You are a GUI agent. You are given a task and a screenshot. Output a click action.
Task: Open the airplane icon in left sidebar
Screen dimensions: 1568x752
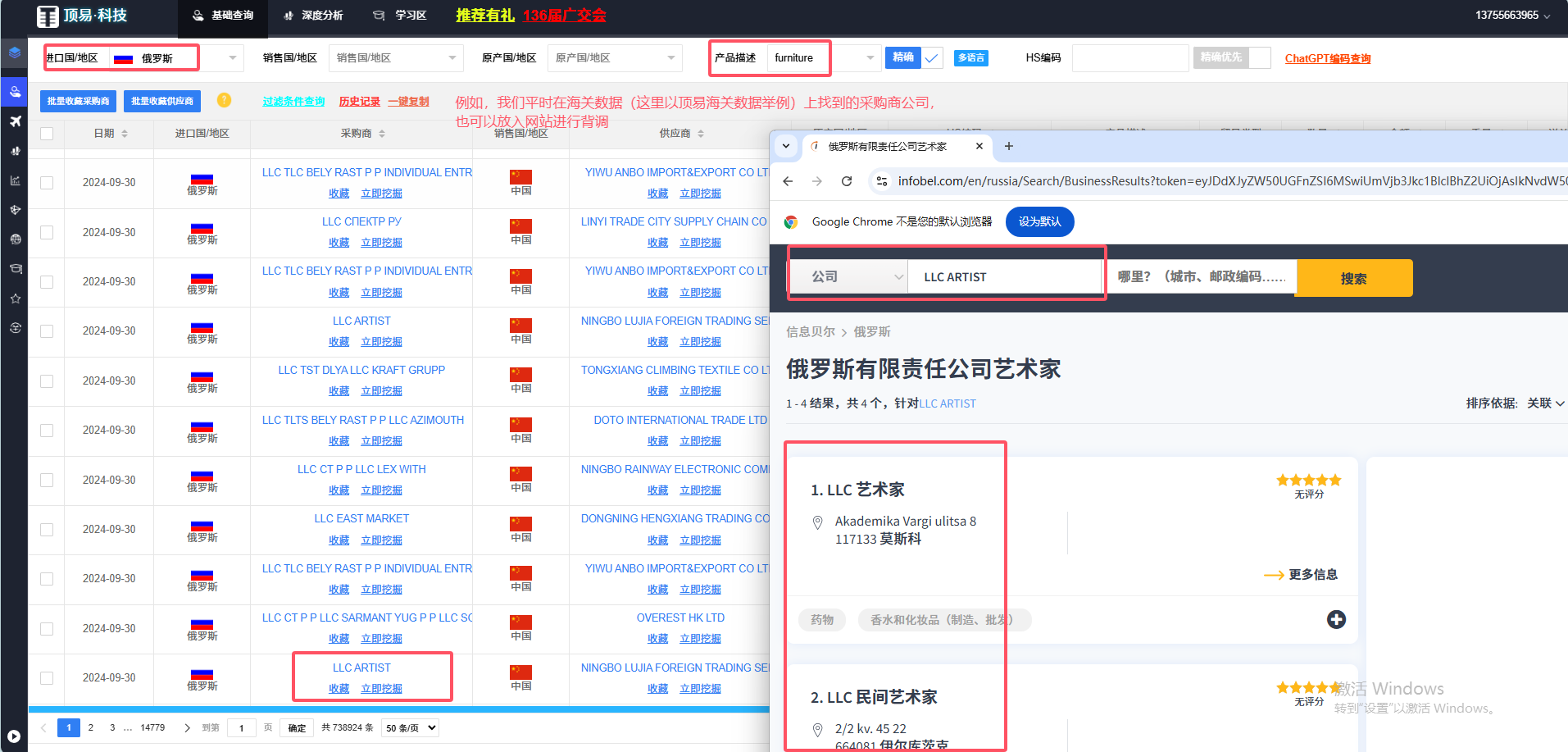click(15, 121)
